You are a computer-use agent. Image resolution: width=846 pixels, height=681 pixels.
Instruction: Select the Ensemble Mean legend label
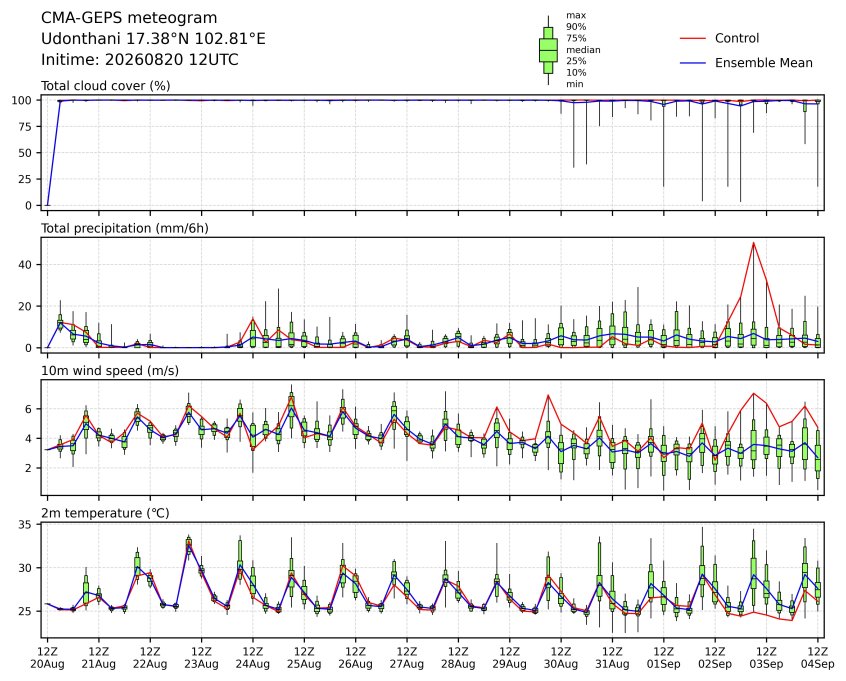[x=763, y=63]
